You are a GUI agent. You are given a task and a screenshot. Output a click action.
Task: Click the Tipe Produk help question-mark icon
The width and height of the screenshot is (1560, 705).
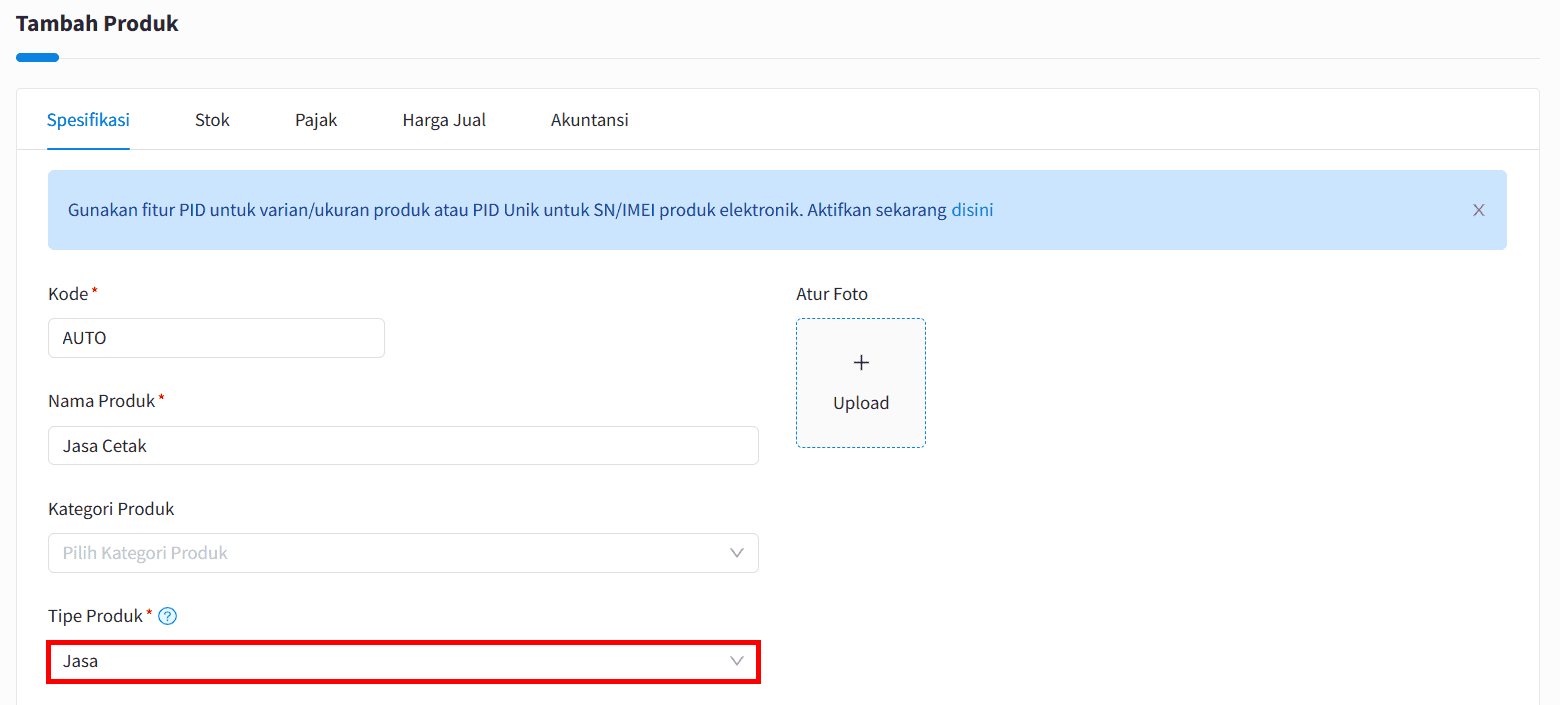(x=168, y=616)
